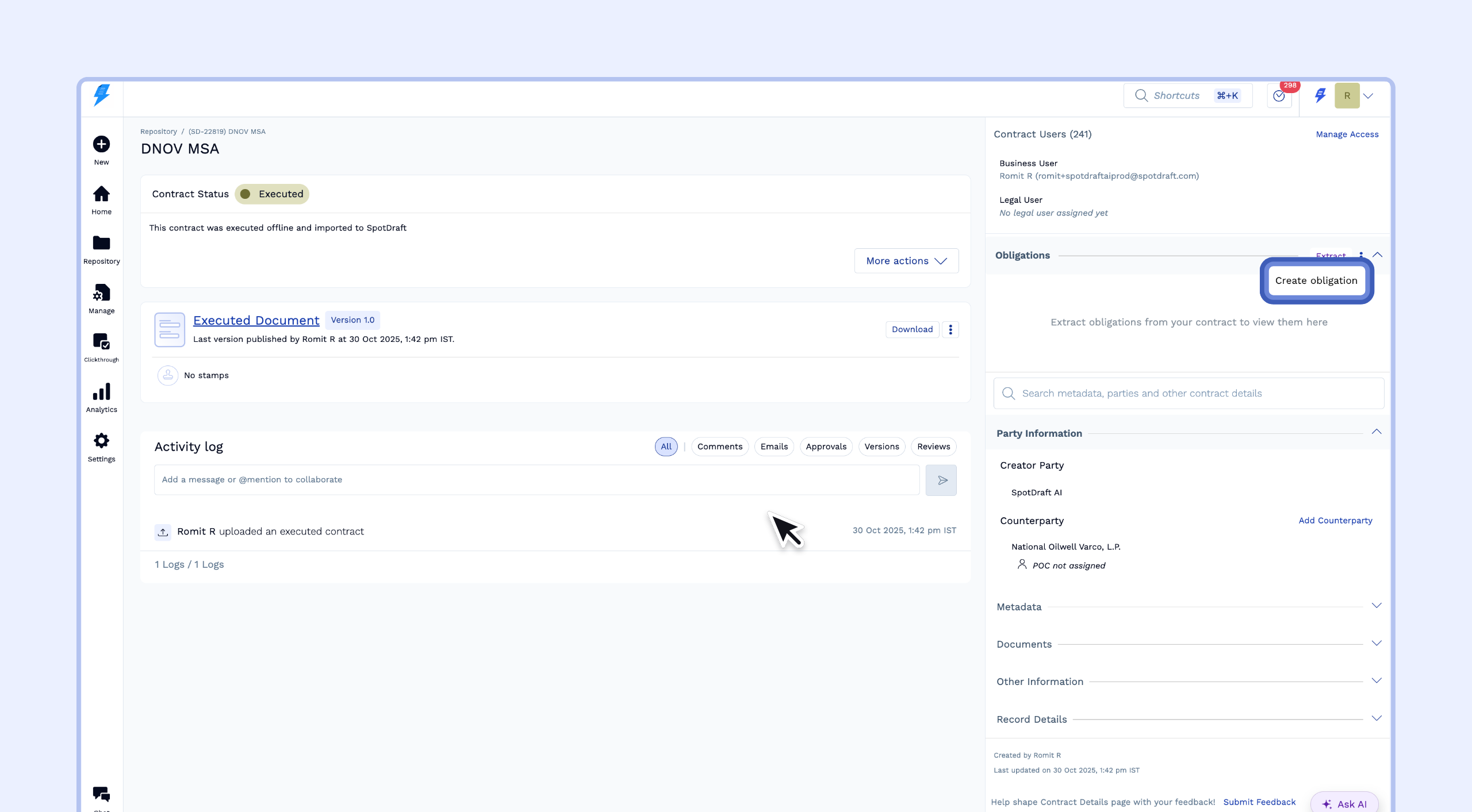Expand the Record Details section
The width and height of the screenshot is (1472, 812).
pyautogui.click(x=1376, y=718)
